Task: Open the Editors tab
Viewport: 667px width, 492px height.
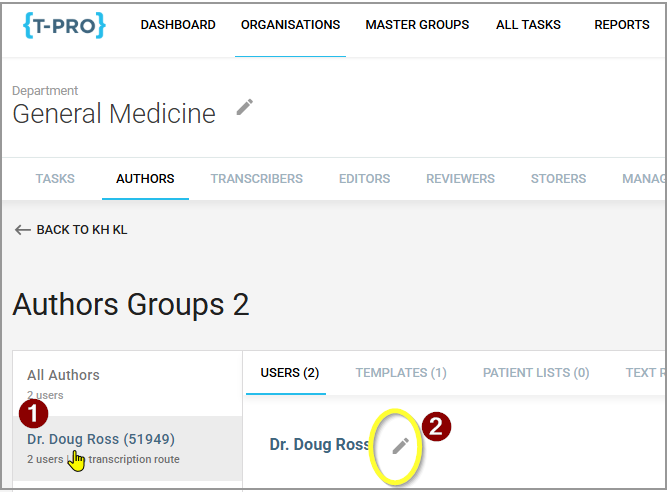Action: point(364,179)
